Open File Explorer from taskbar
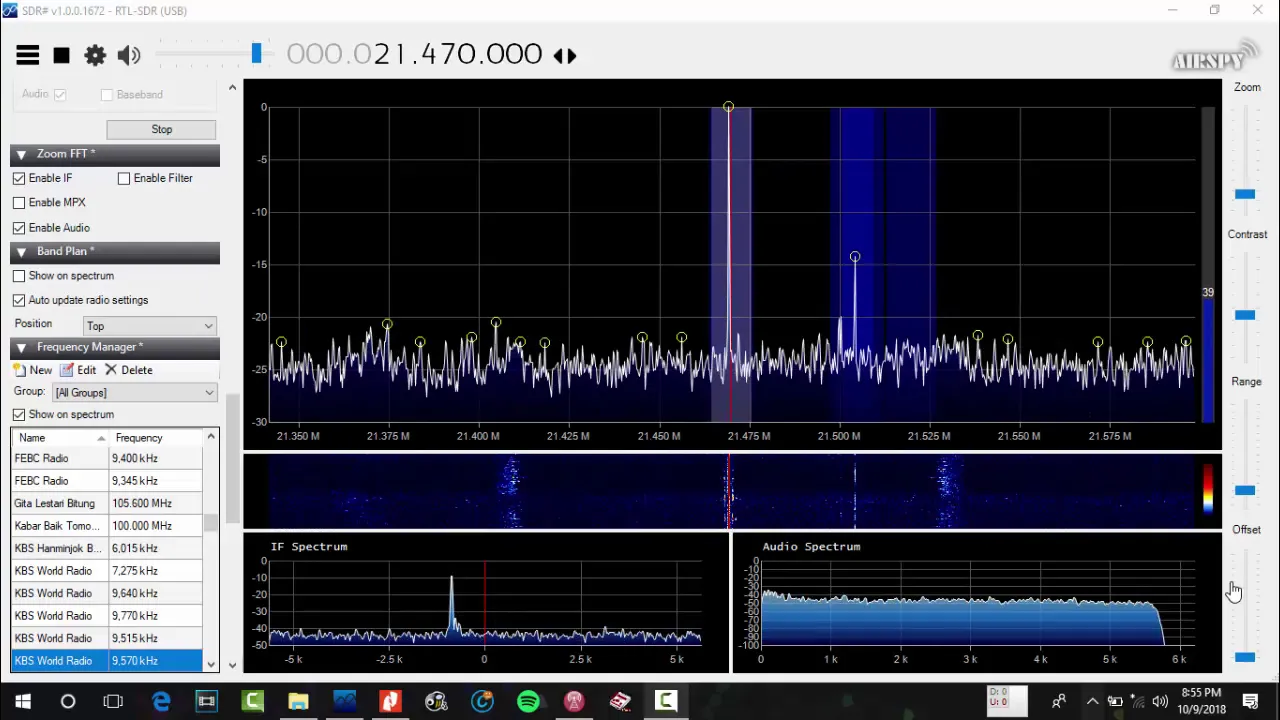This screenshot has width=1280, height=720. [x=298, y=701]
